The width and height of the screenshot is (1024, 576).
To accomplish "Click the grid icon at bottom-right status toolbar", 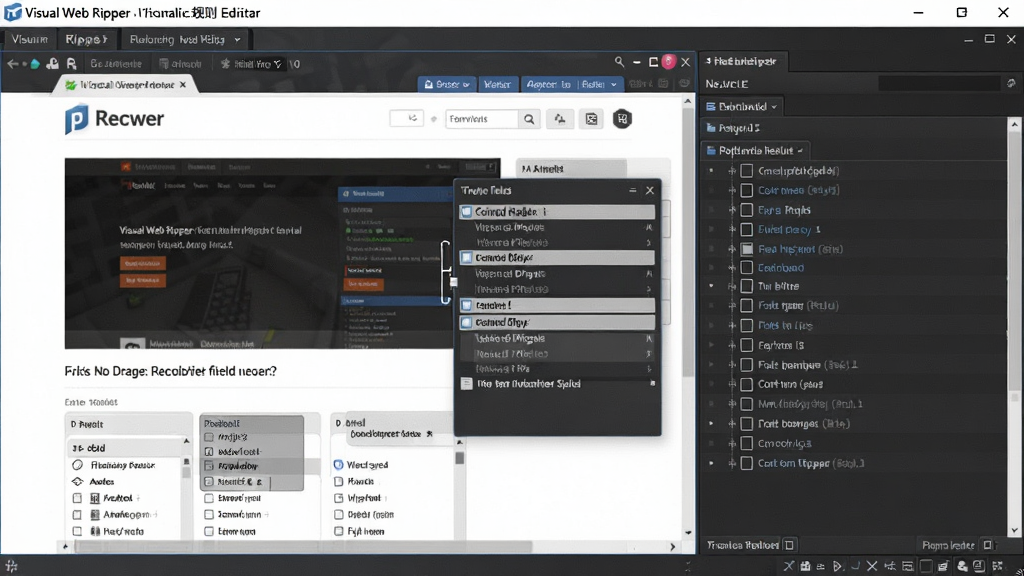I will click(997, 566).
